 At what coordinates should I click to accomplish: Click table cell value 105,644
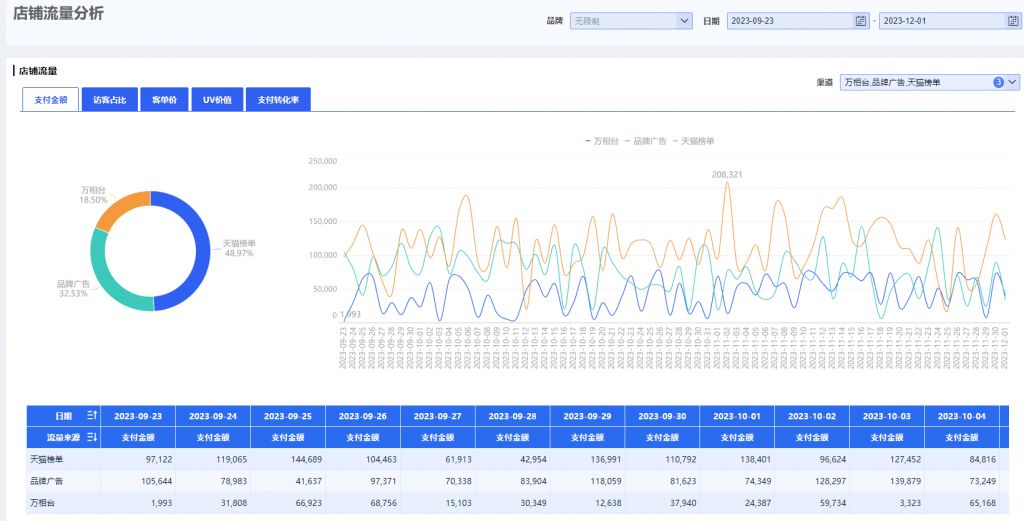click(x=157, y=481)
